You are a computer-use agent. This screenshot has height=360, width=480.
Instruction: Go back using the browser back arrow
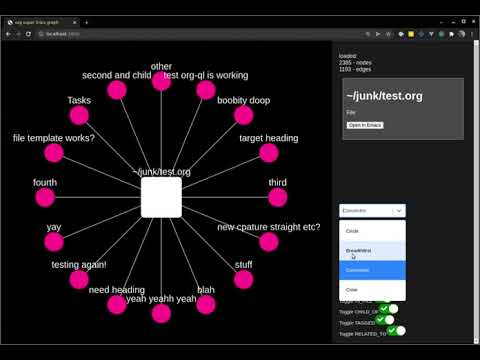coord(8,34)
